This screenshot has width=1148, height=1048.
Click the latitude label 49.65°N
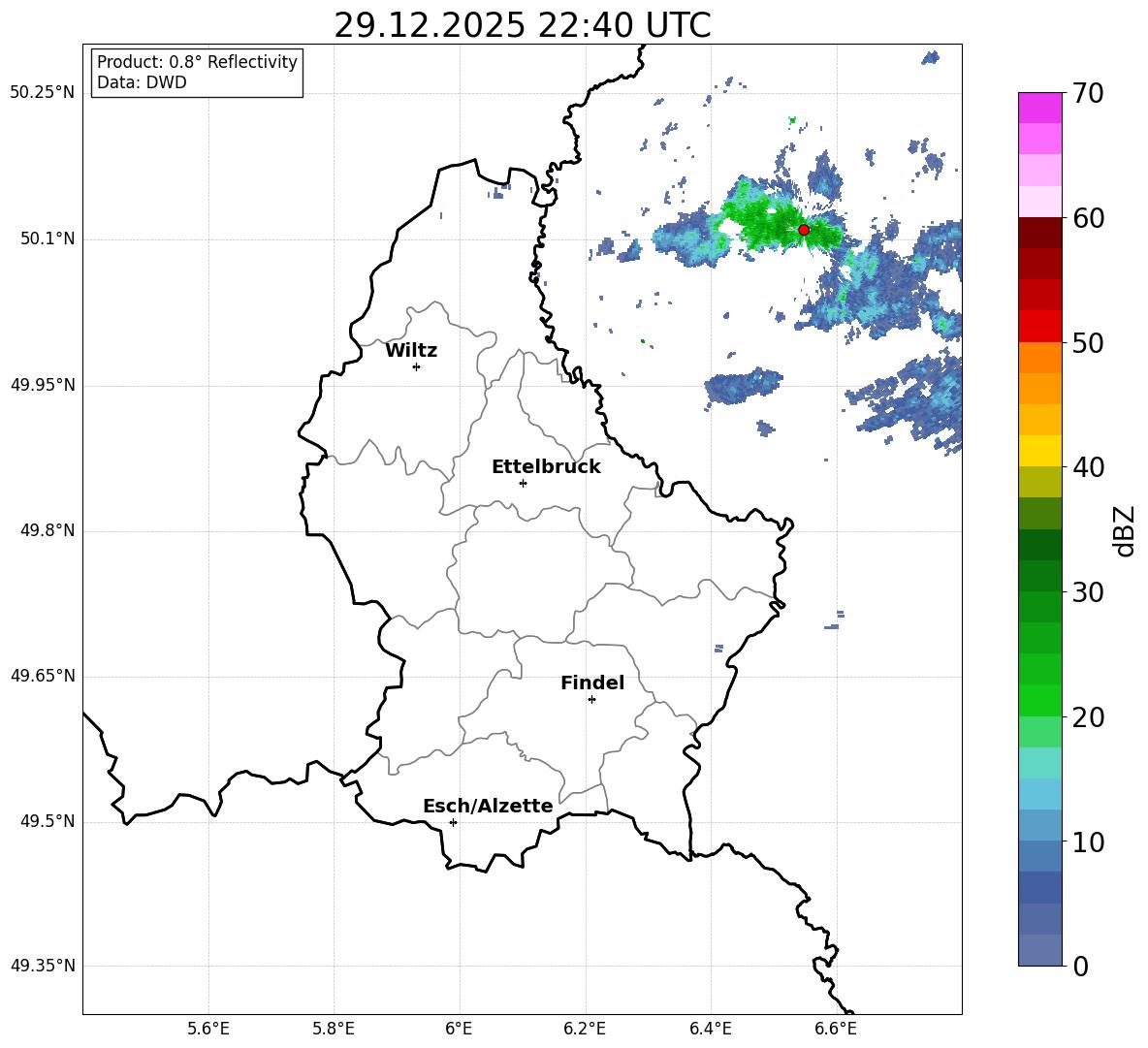point(43,676)
